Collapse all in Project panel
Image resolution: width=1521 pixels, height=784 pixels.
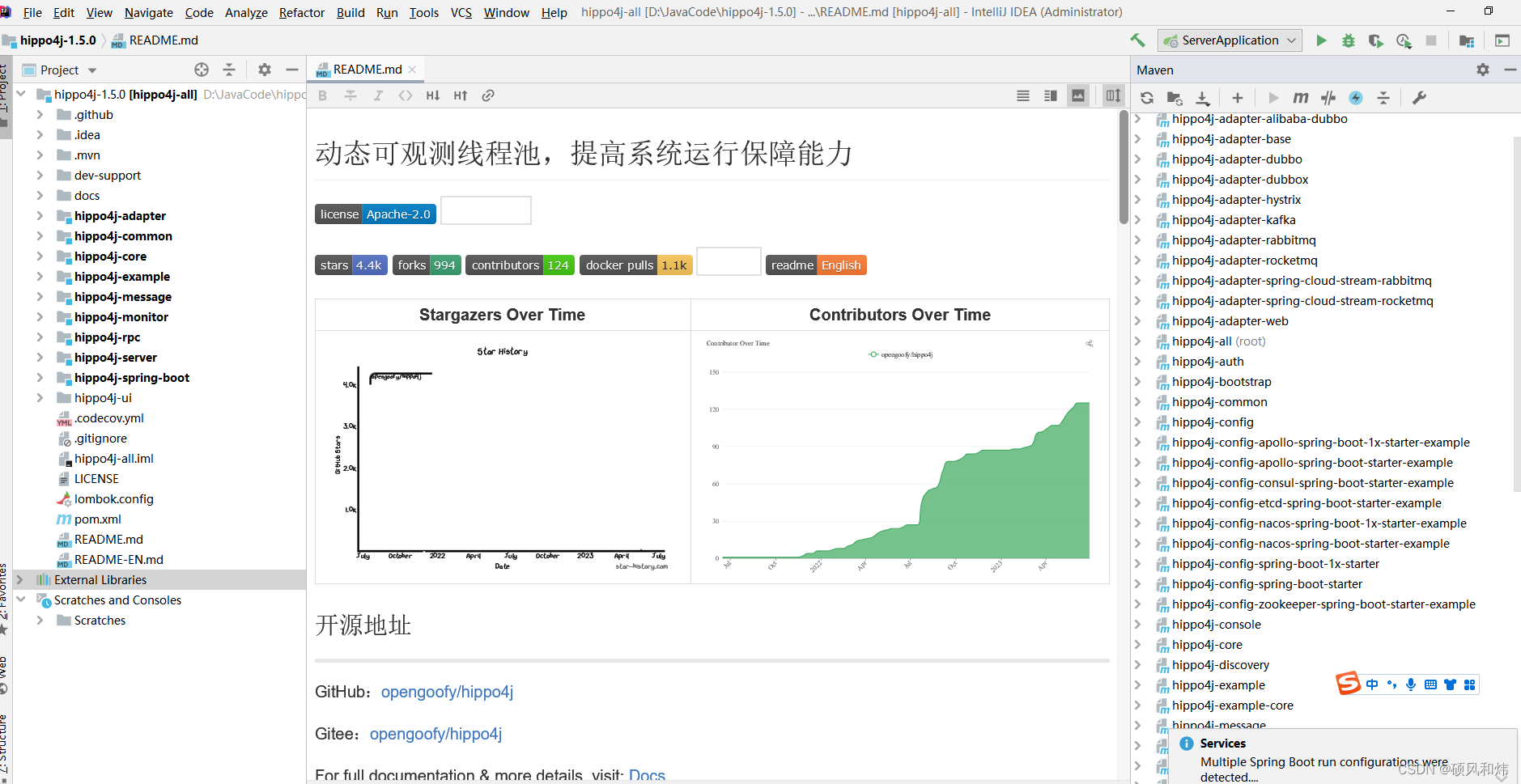click(229, 70)
